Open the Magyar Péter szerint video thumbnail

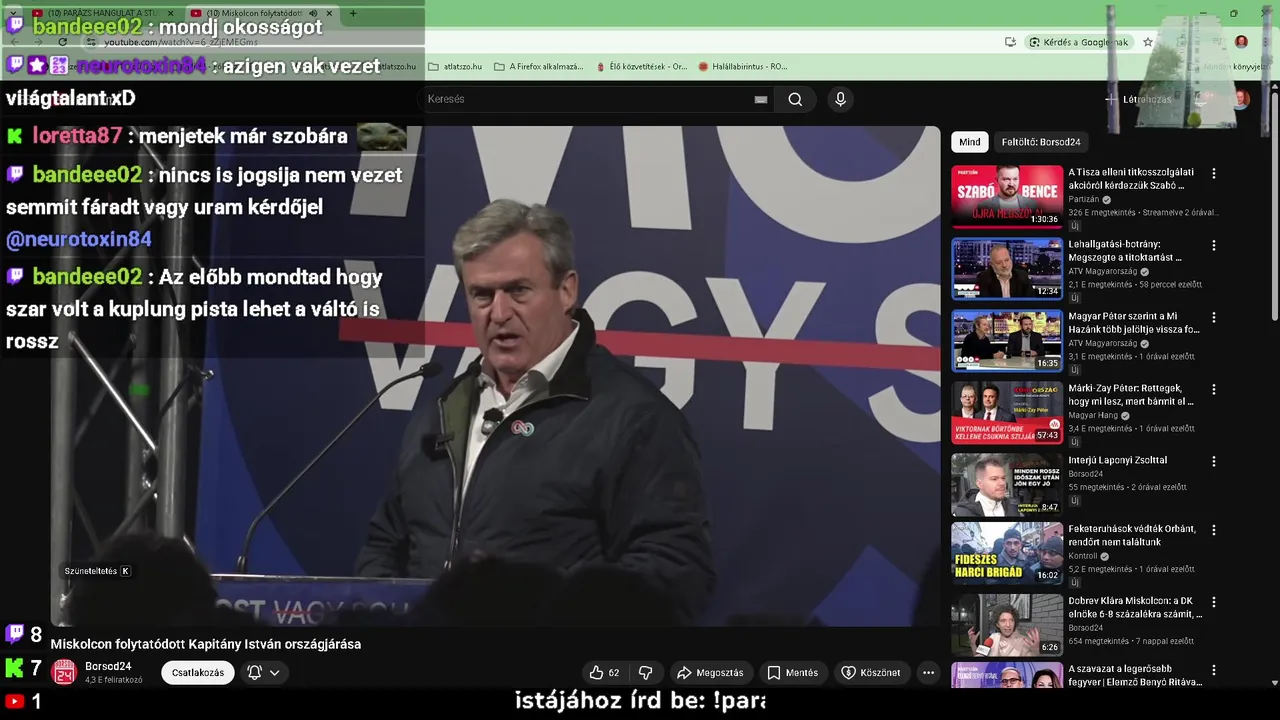pos(1007,341)
